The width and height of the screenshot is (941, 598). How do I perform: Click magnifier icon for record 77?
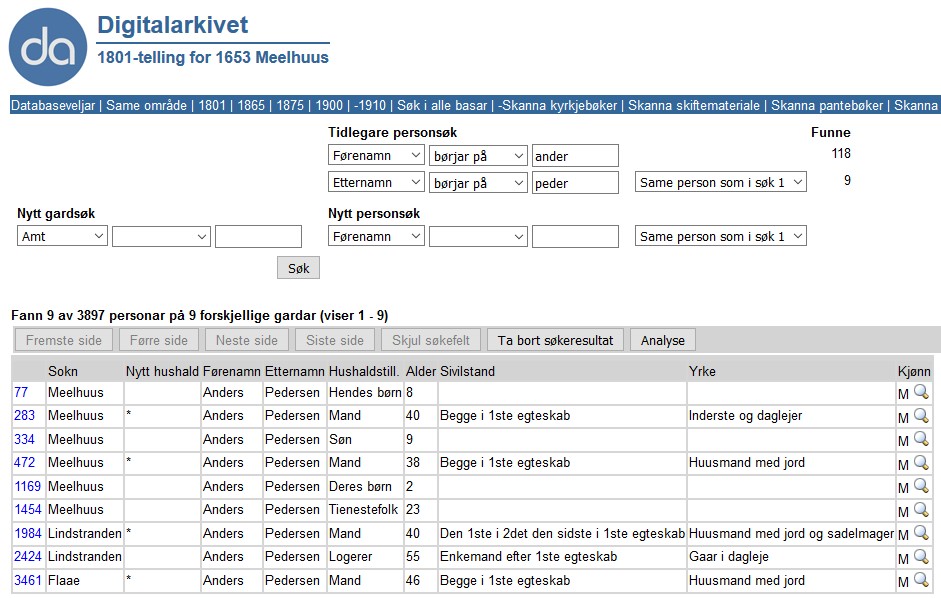[x=921, y=393]
